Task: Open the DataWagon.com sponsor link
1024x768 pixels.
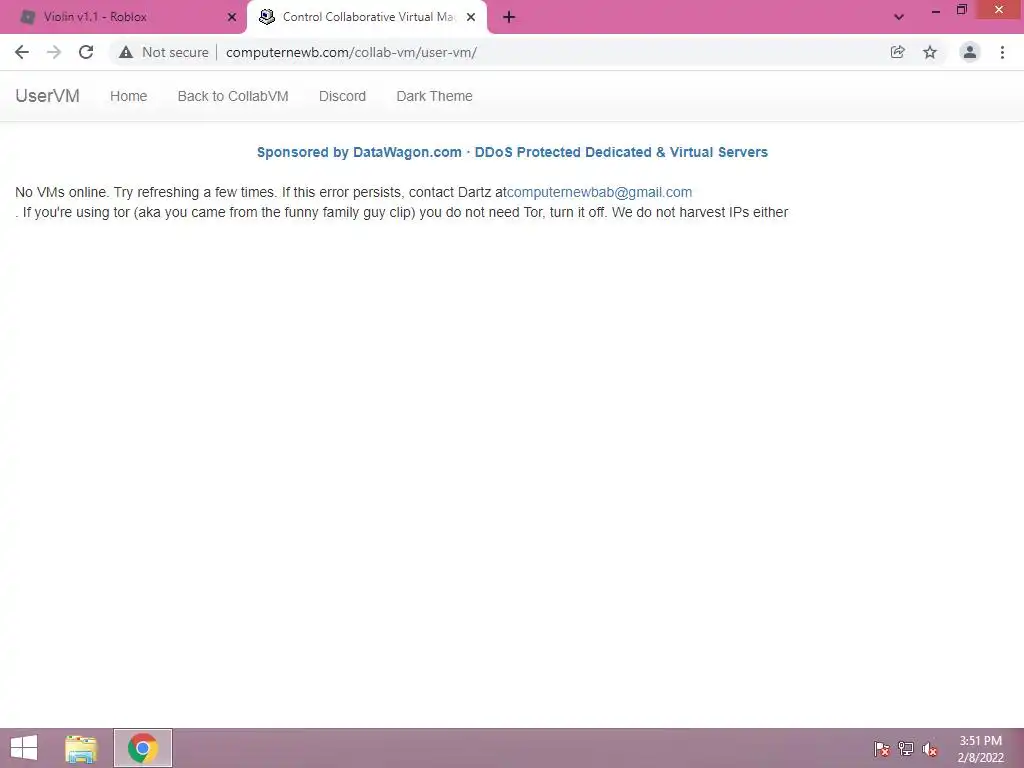Action: pyautogui.click(x=512, y=152)
